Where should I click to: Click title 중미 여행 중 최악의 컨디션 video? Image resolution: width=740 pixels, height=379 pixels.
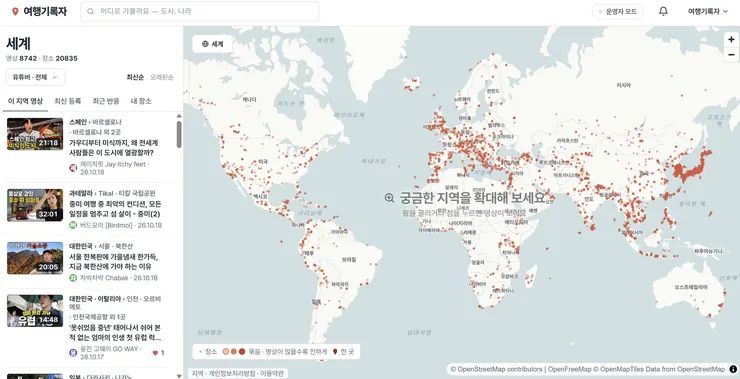click(115, 209)
